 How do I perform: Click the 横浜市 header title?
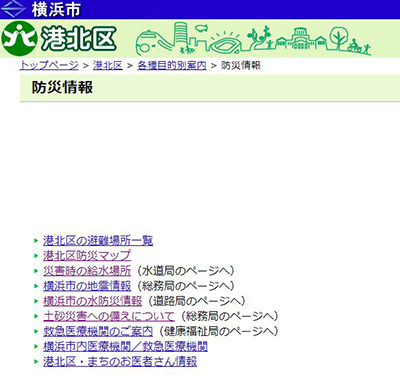pos(56,9)
